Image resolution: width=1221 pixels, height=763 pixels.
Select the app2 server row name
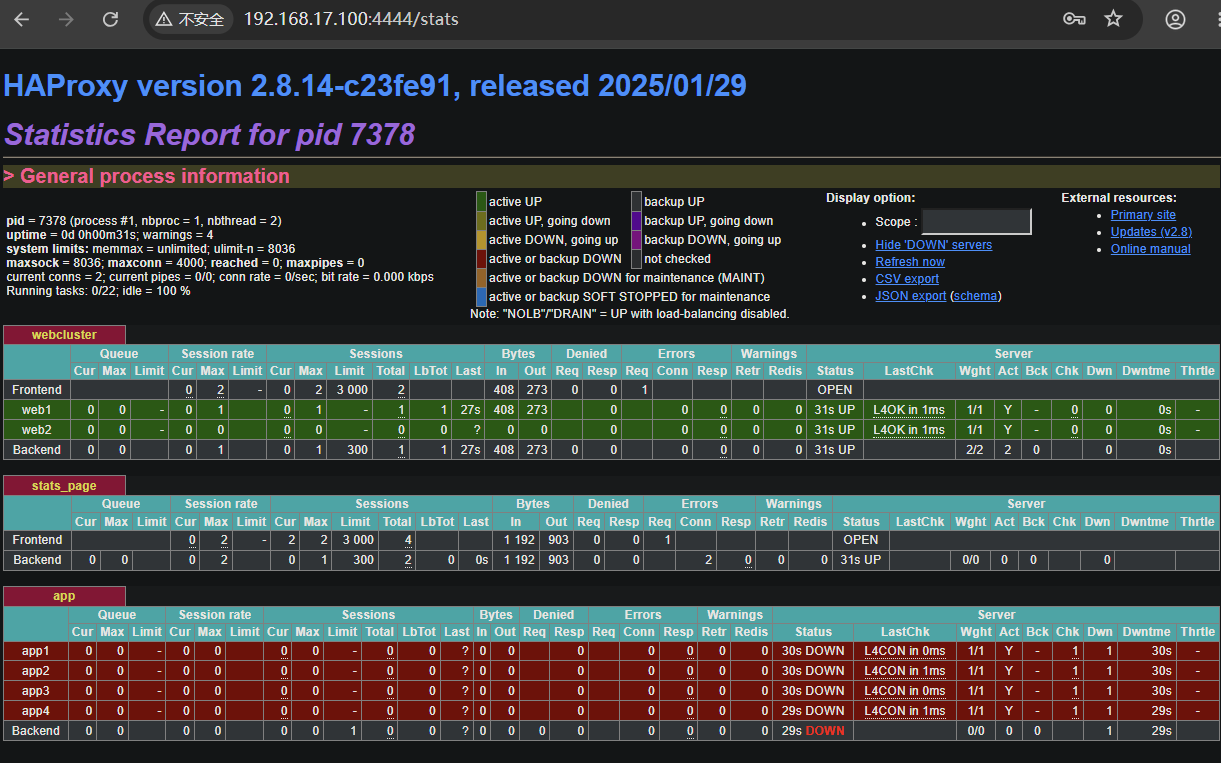pyautogui.click(x=36, y=671)
